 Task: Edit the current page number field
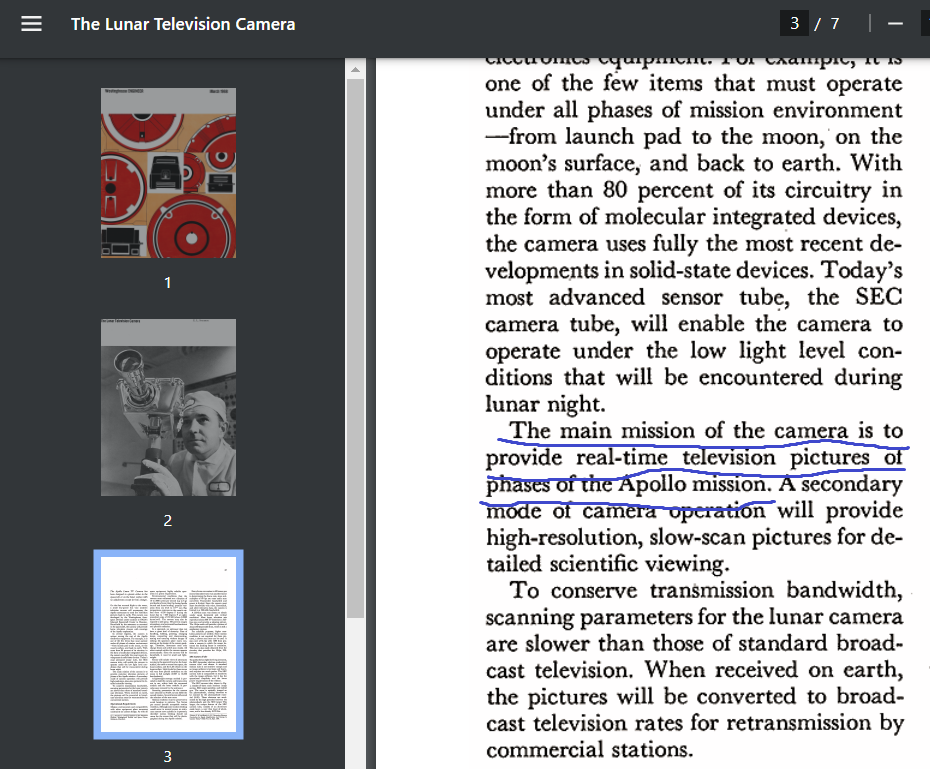click(x=794, y=24)
